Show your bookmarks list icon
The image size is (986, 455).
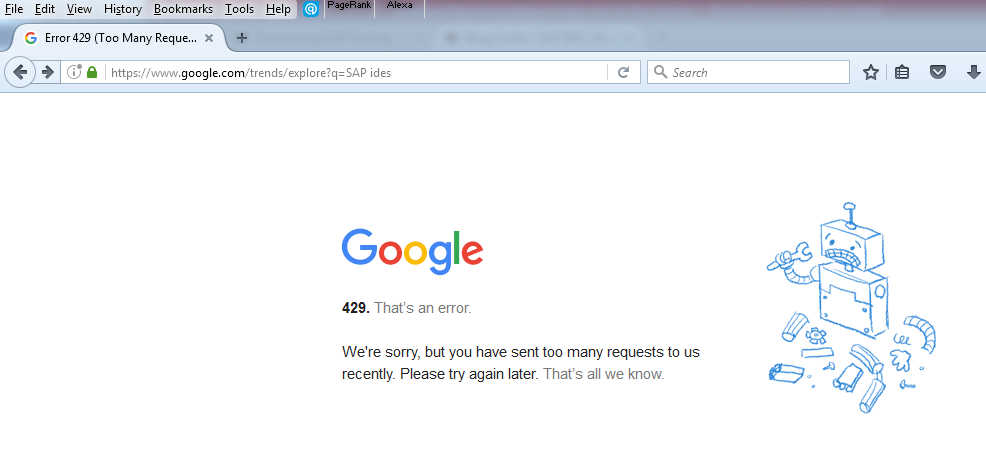coord(902,72)
